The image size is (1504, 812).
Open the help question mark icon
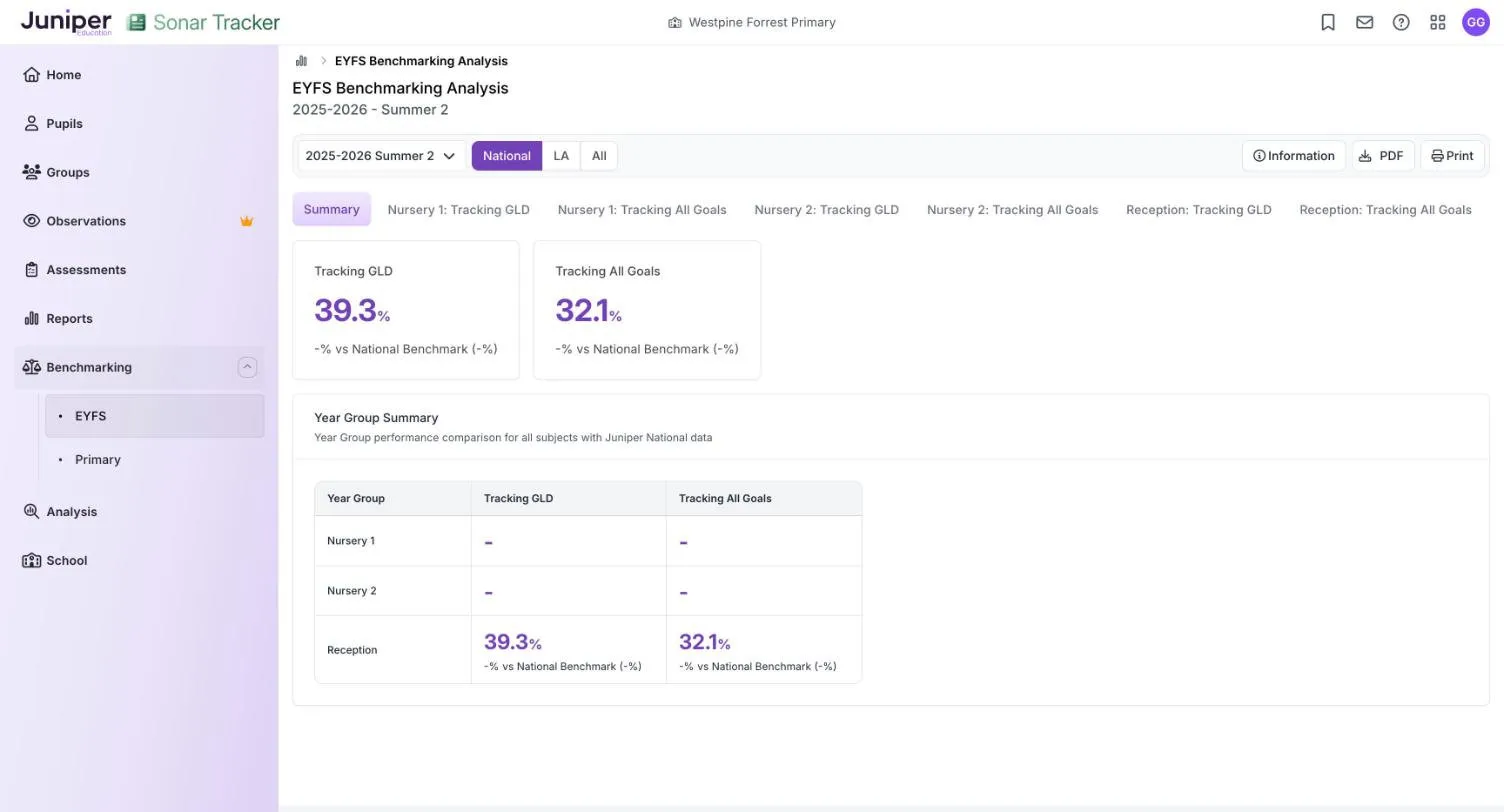click(x=1401, y=22)
